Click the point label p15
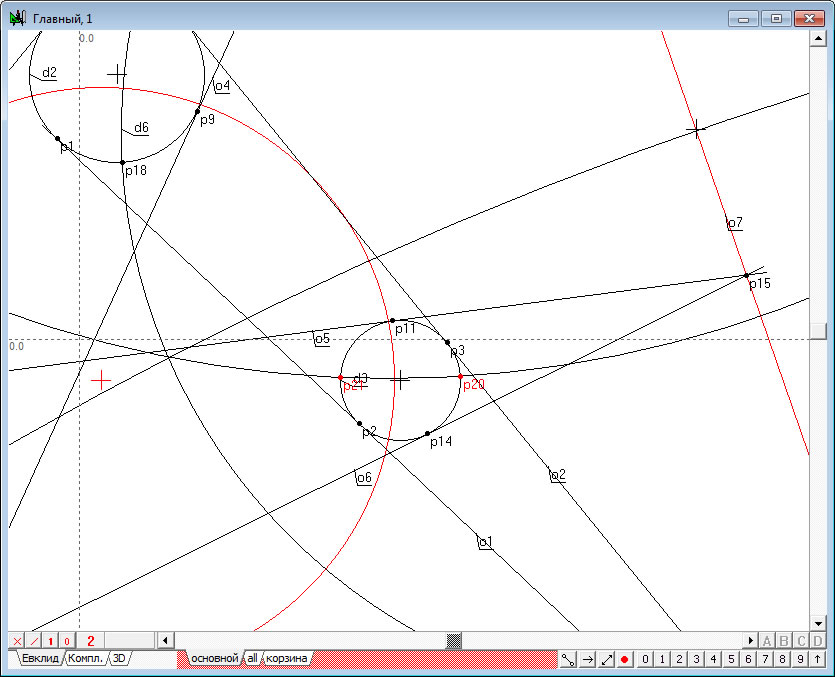 760,284
